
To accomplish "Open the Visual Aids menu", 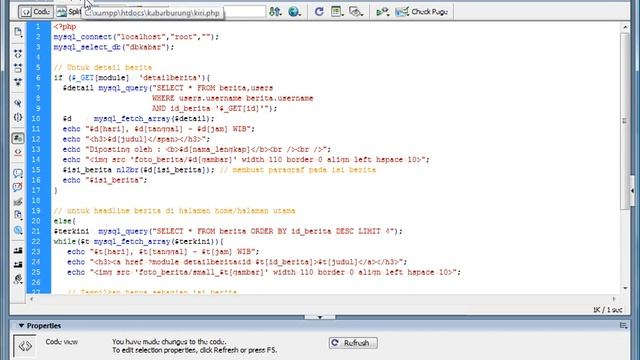I will (356, 12).
